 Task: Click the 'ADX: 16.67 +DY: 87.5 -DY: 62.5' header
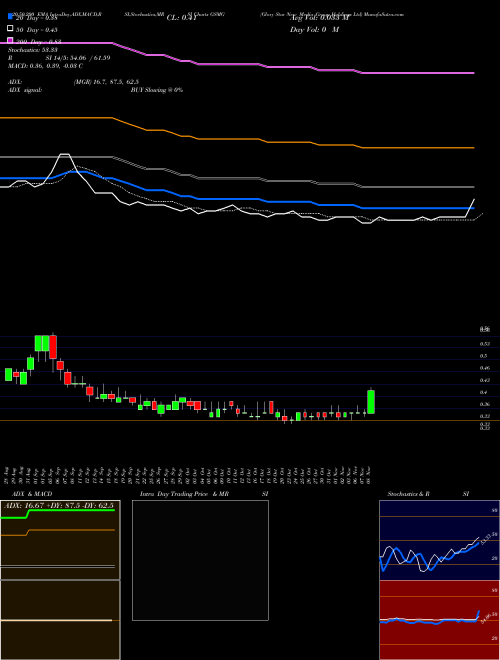[x=61, y=506]
